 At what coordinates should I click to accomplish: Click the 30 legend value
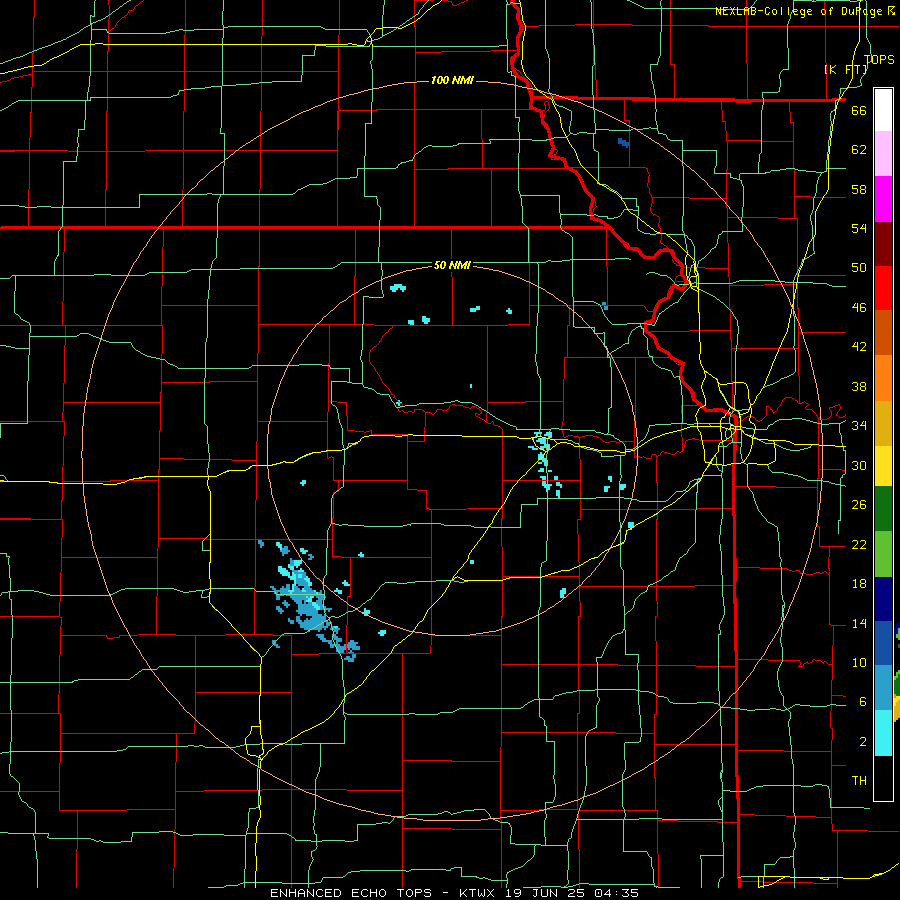859,465
